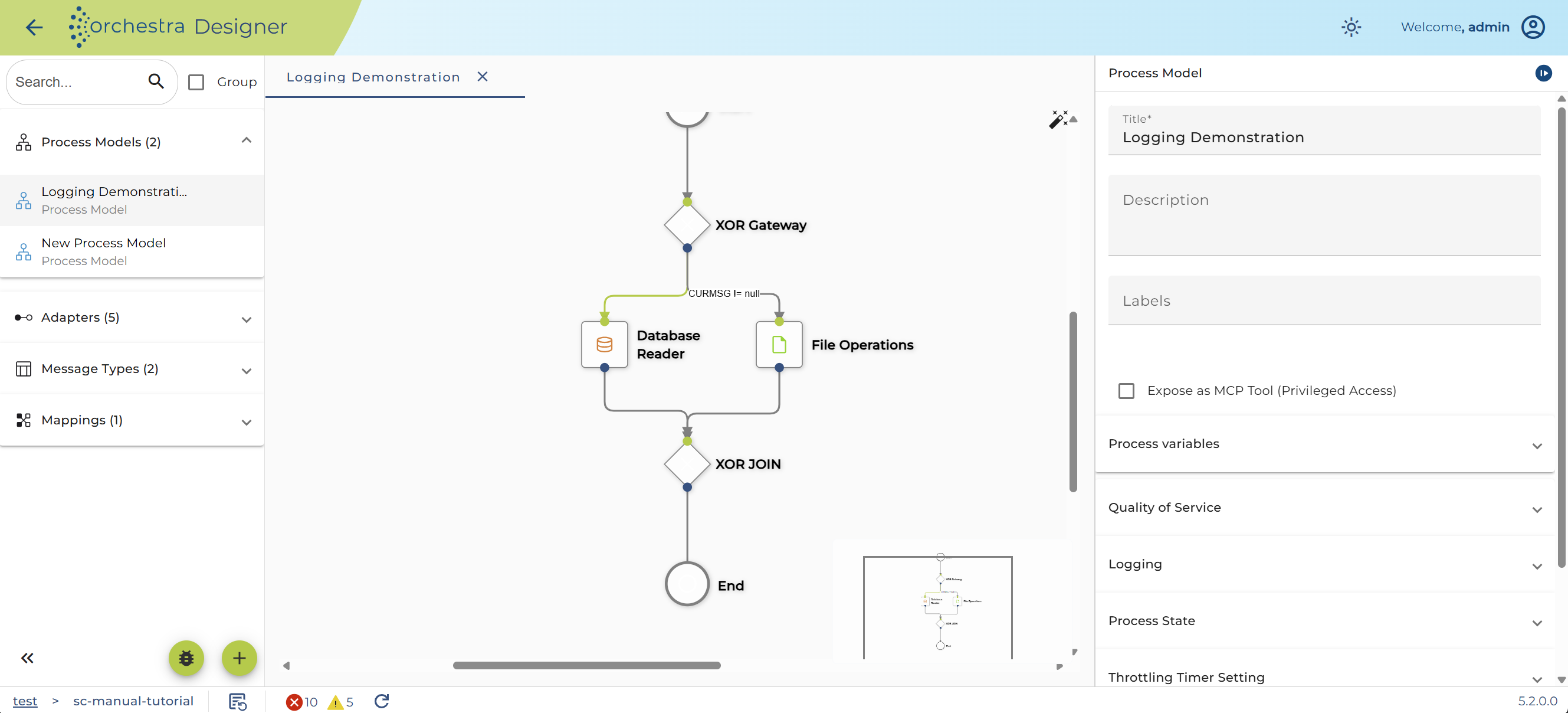Select the Logging Demonstration tab
Viewport: 1568px width, 713px height.
(373, 77)
